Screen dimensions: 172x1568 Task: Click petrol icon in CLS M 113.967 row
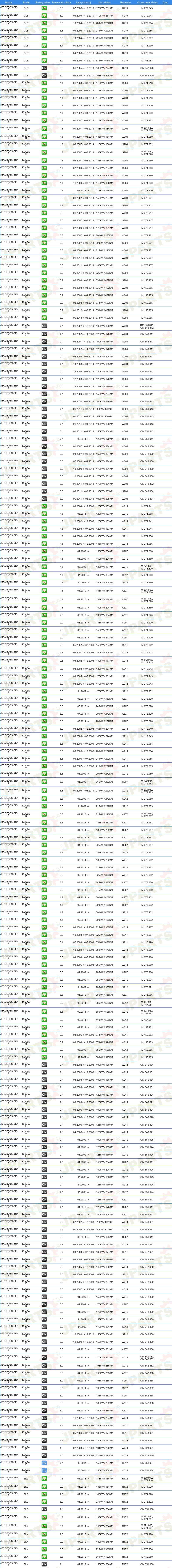point(44,38)
